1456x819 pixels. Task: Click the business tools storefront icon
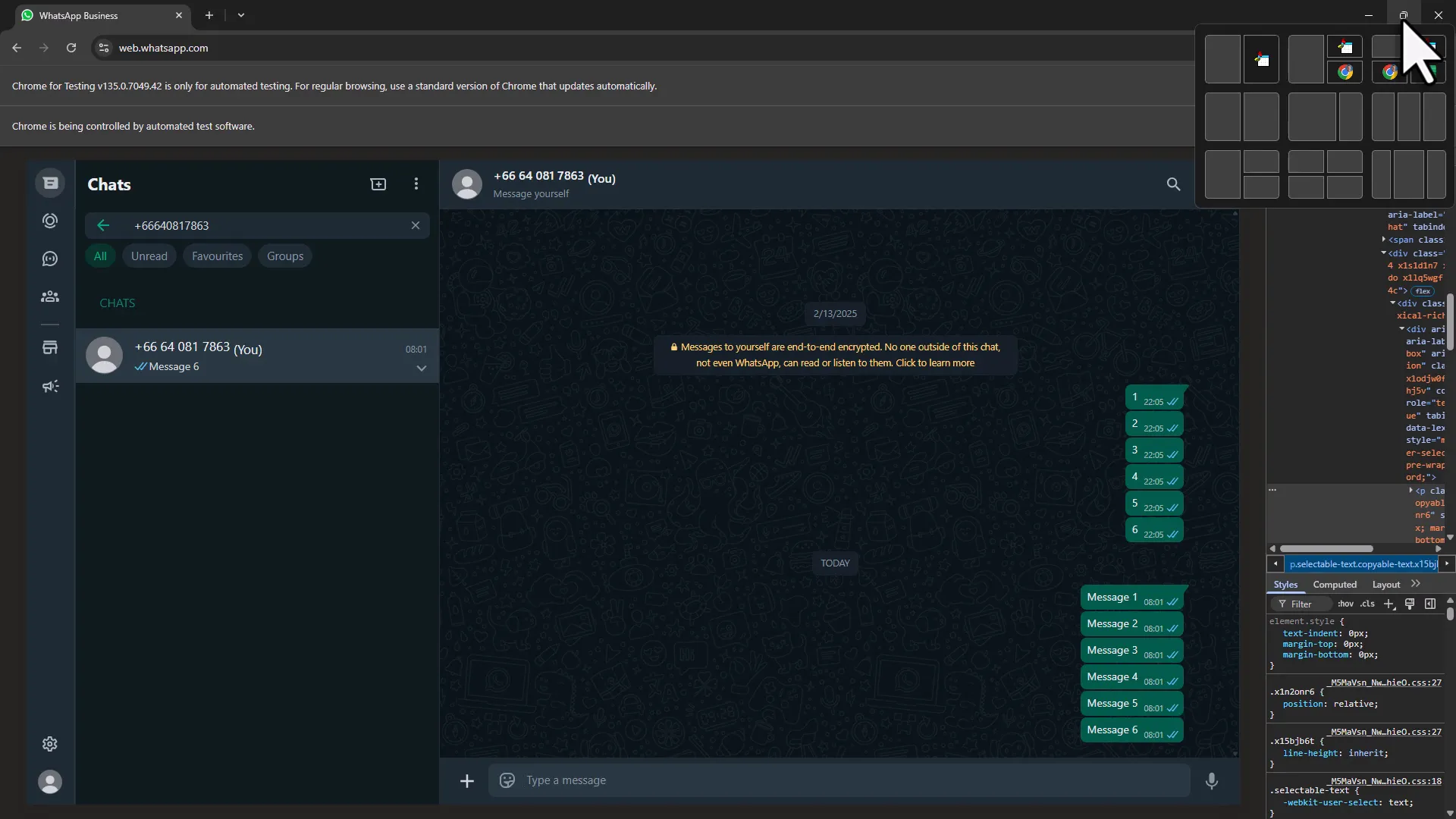(50, 347)
